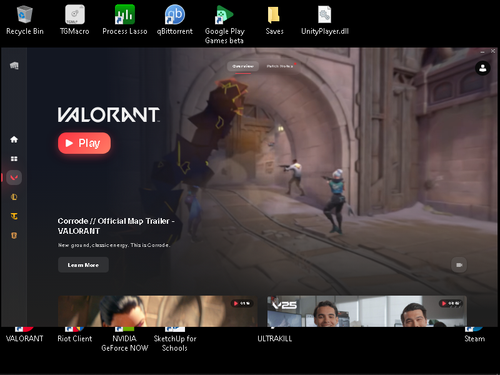This screenshot has height=375, width=500.
Task: Open the account profile icon
Action: [x=482, y=68]
